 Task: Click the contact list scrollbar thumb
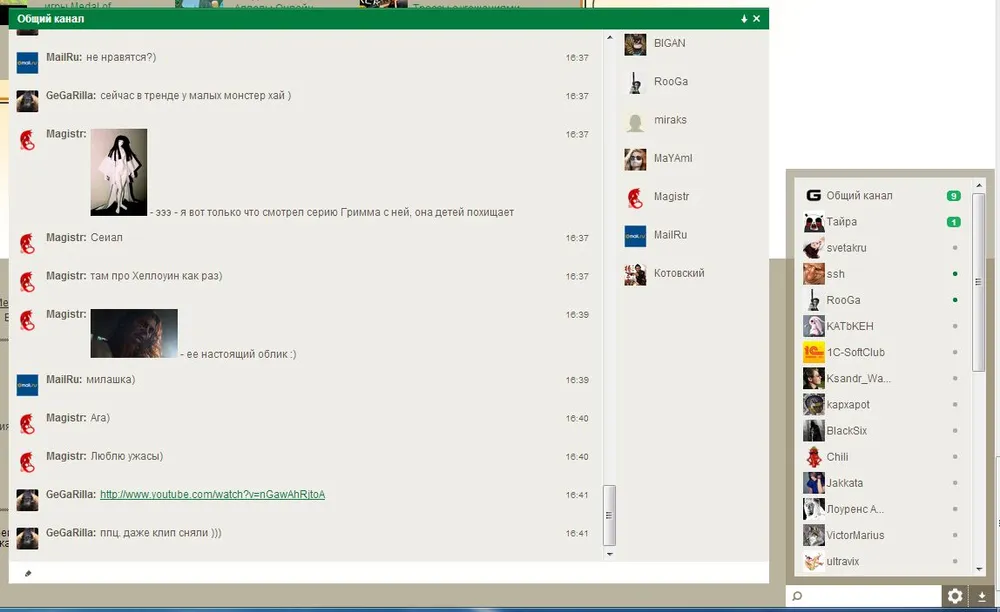979,280
